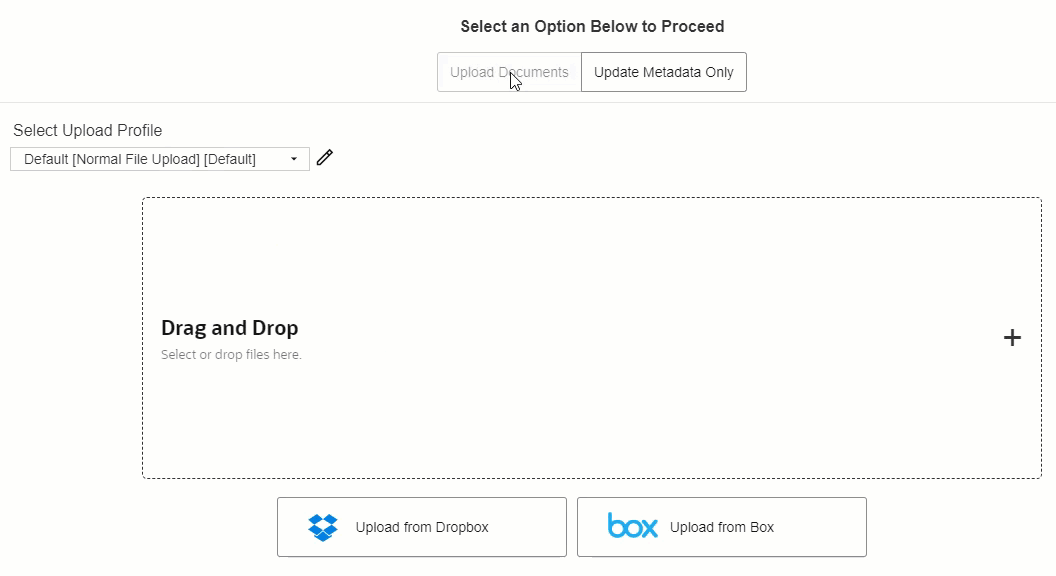Click the Select Upload Profile label
Image resolution: width=1056 pixels, height=576 pixels.
[88, 131]
